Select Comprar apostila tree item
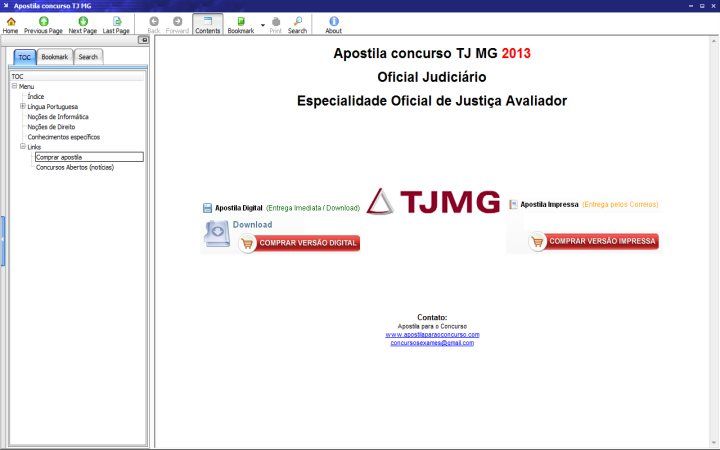This screenshot has width=720, height=450. (89, 157)
